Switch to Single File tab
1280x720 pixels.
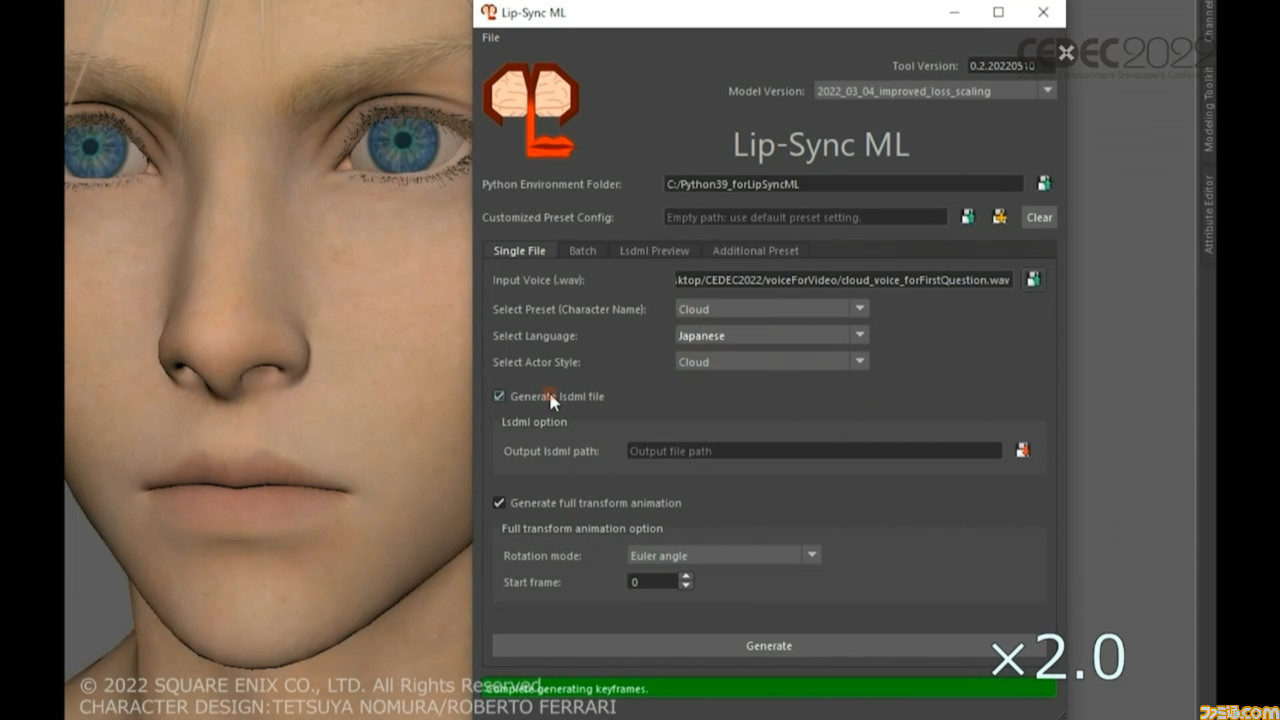(519, 251)
